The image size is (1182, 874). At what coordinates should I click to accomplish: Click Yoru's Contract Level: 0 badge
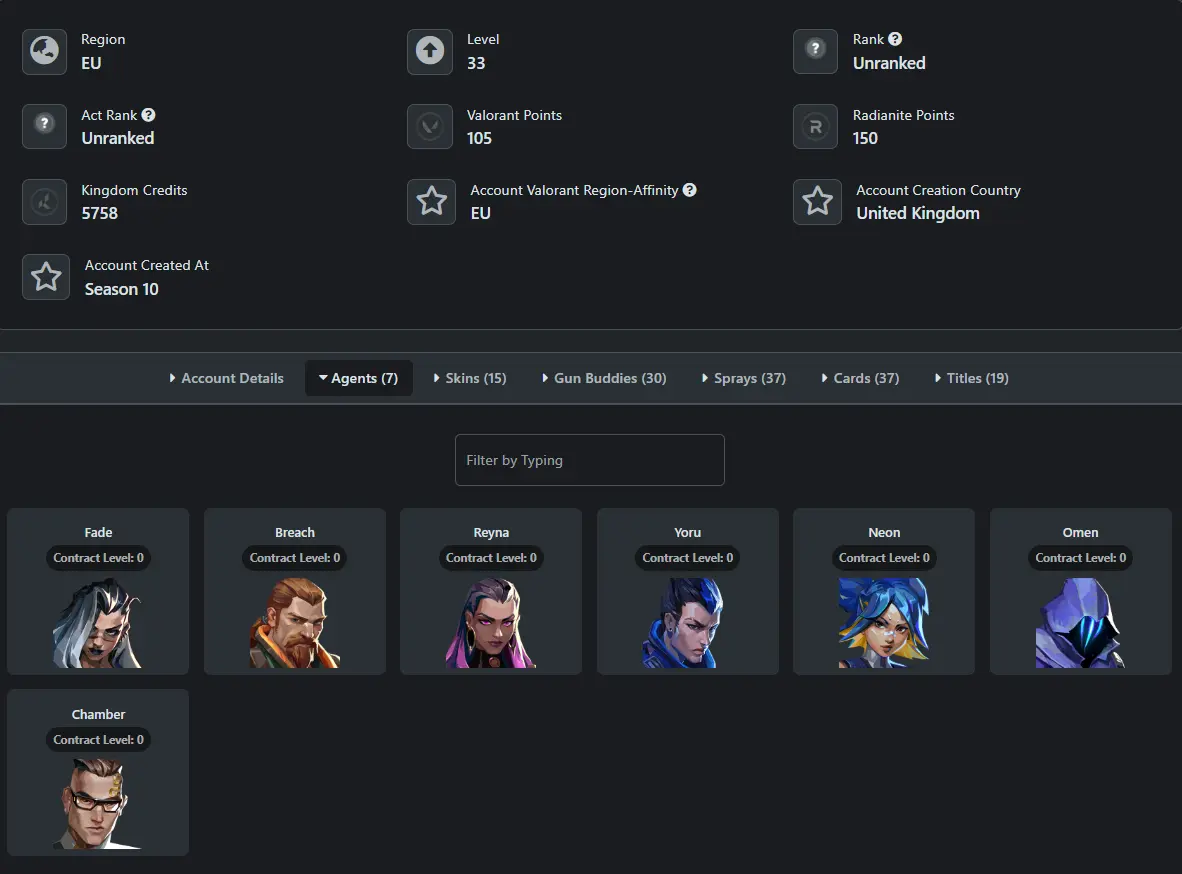point(687,558)
